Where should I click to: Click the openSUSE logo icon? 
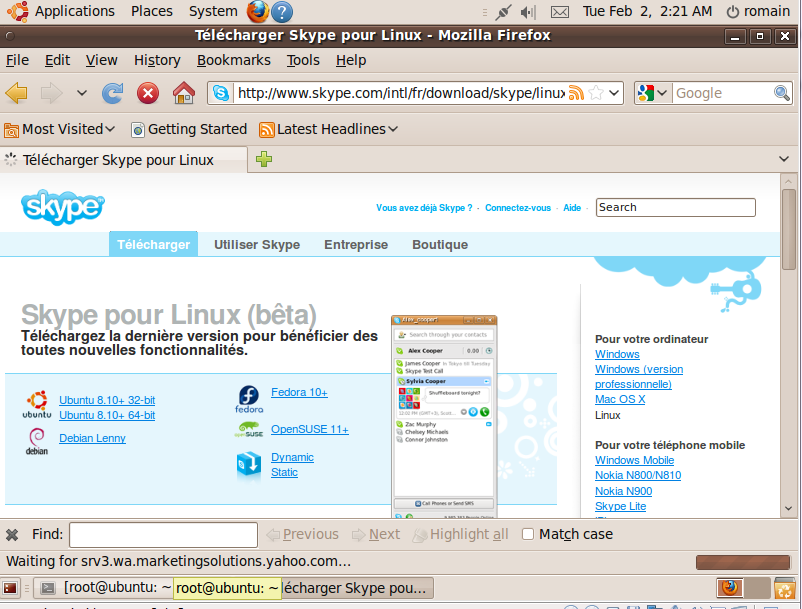click(249, 430)
